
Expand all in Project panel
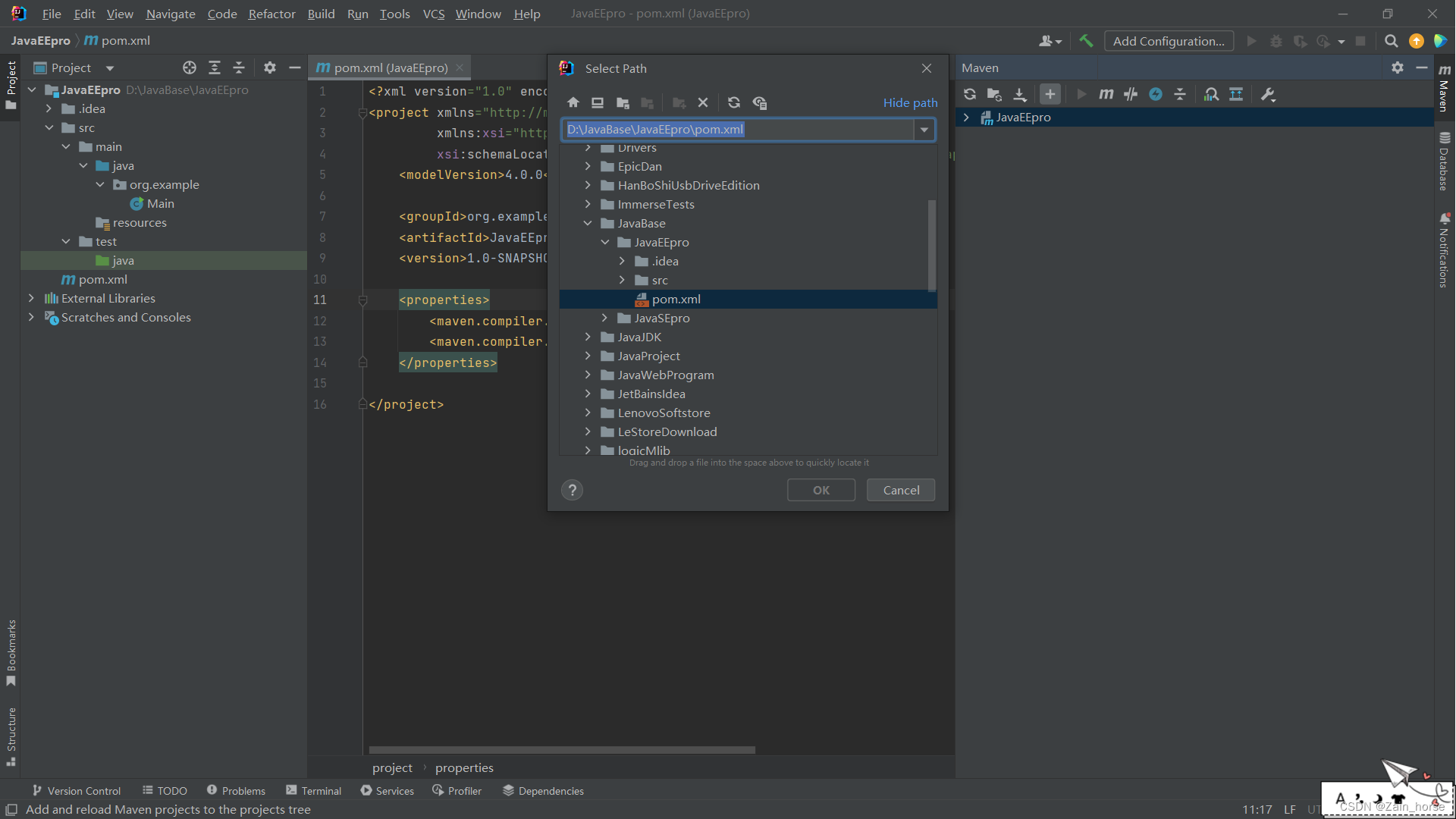[x=215, y=67]
